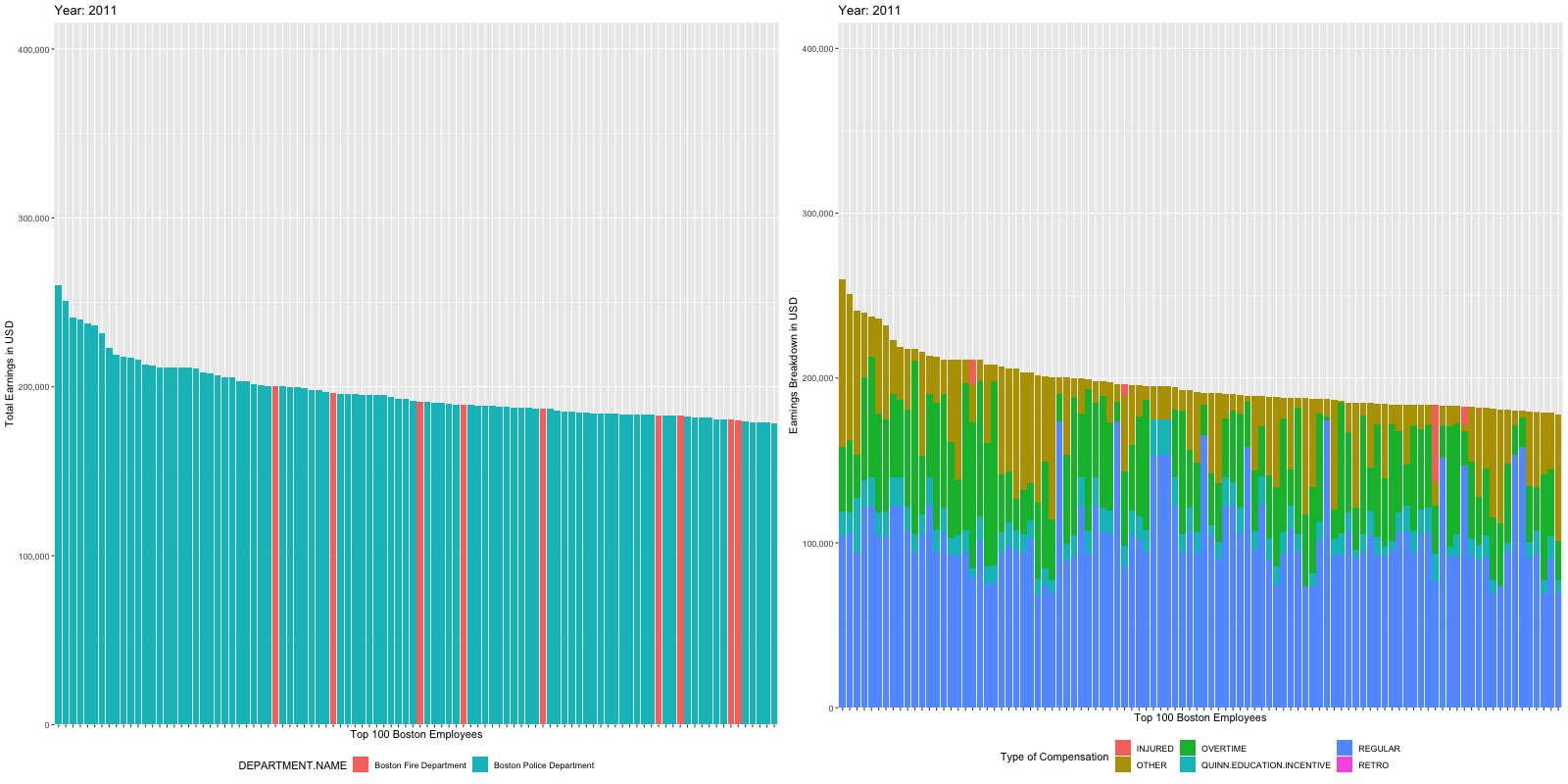Click the Type of Compensation legend title
Image resolution: width=1568 pixels, height=784 pixels.
point(1053,757)
